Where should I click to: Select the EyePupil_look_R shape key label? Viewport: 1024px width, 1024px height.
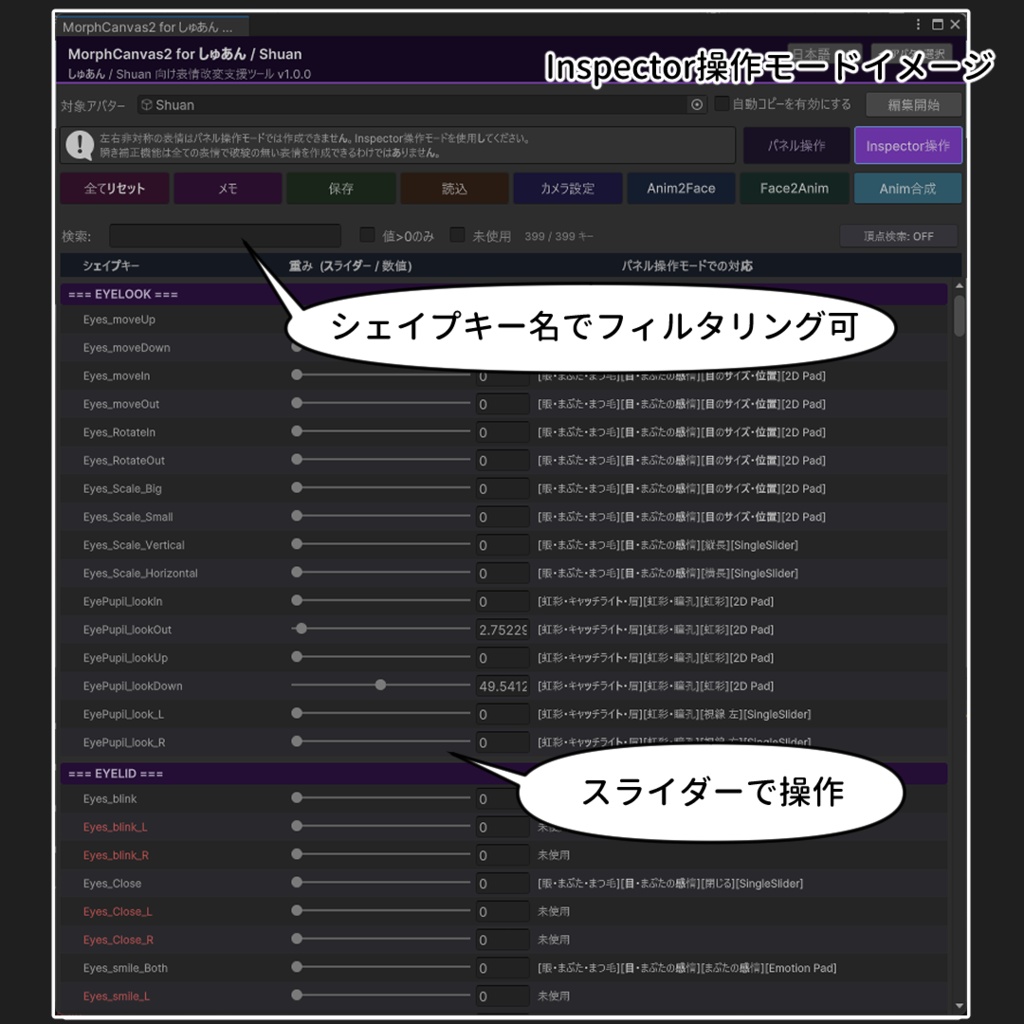click(123, 743)
